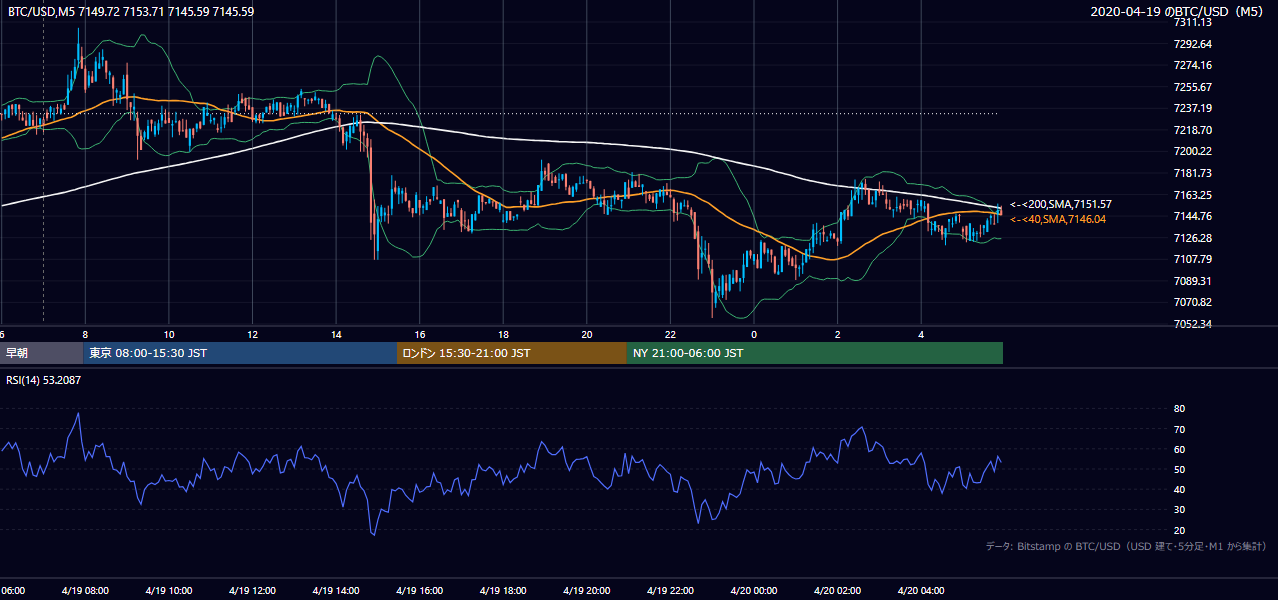Click price axis value 7144.76
Image resolution: width=1278 pixels, height=600 pixels.
click(1192, 216)
